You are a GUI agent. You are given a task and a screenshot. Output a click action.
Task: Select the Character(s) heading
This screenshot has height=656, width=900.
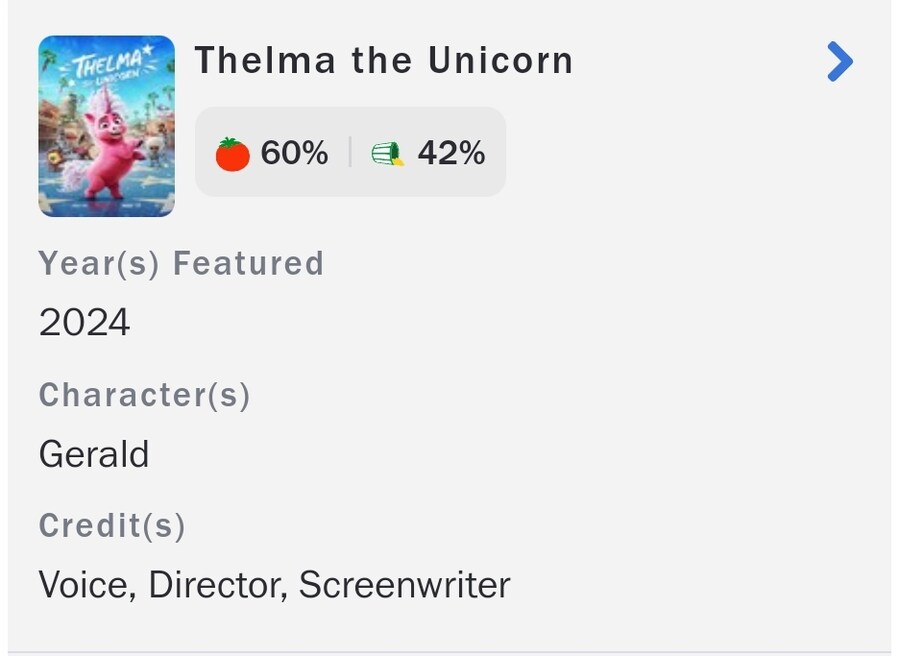[144, 396]
